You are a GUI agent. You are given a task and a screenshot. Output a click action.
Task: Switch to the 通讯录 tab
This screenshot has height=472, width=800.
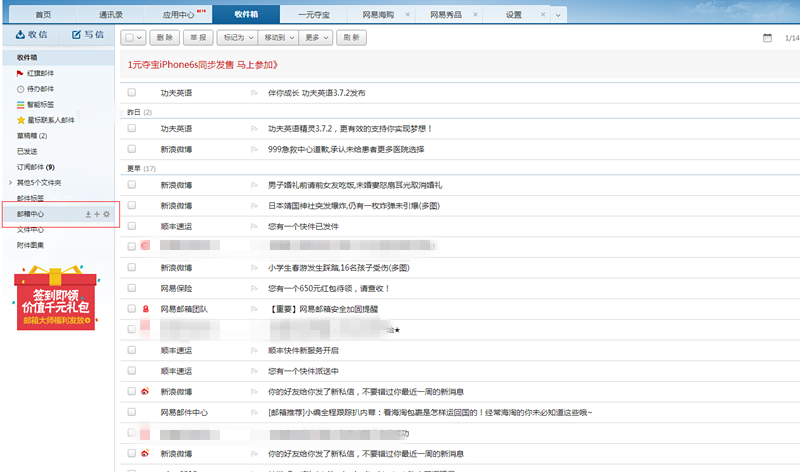111,15
